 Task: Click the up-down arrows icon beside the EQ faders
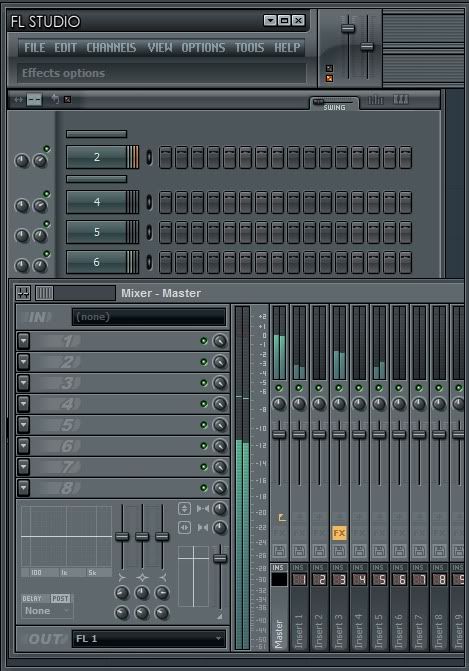pos(184,509)
